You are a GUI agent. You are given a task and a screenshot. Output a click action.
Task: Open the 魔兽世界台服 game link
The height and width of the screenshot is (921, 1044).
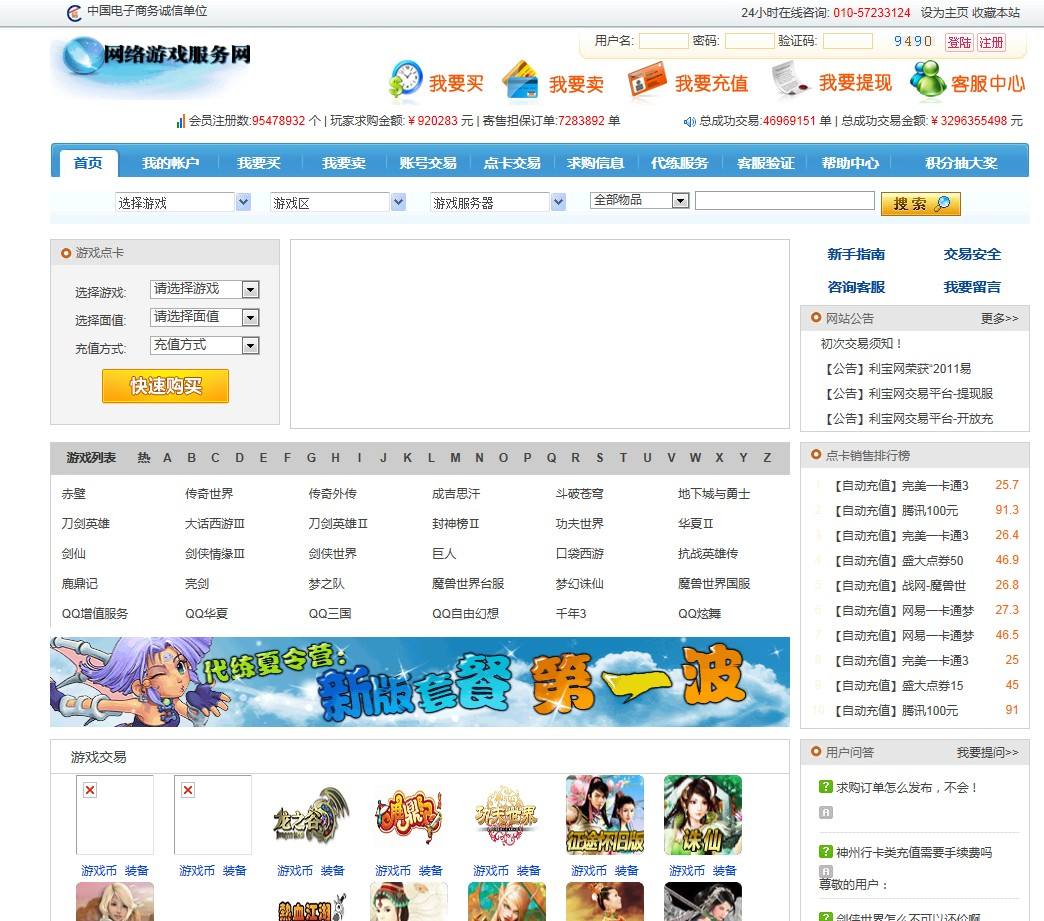(x=467, y=583)
